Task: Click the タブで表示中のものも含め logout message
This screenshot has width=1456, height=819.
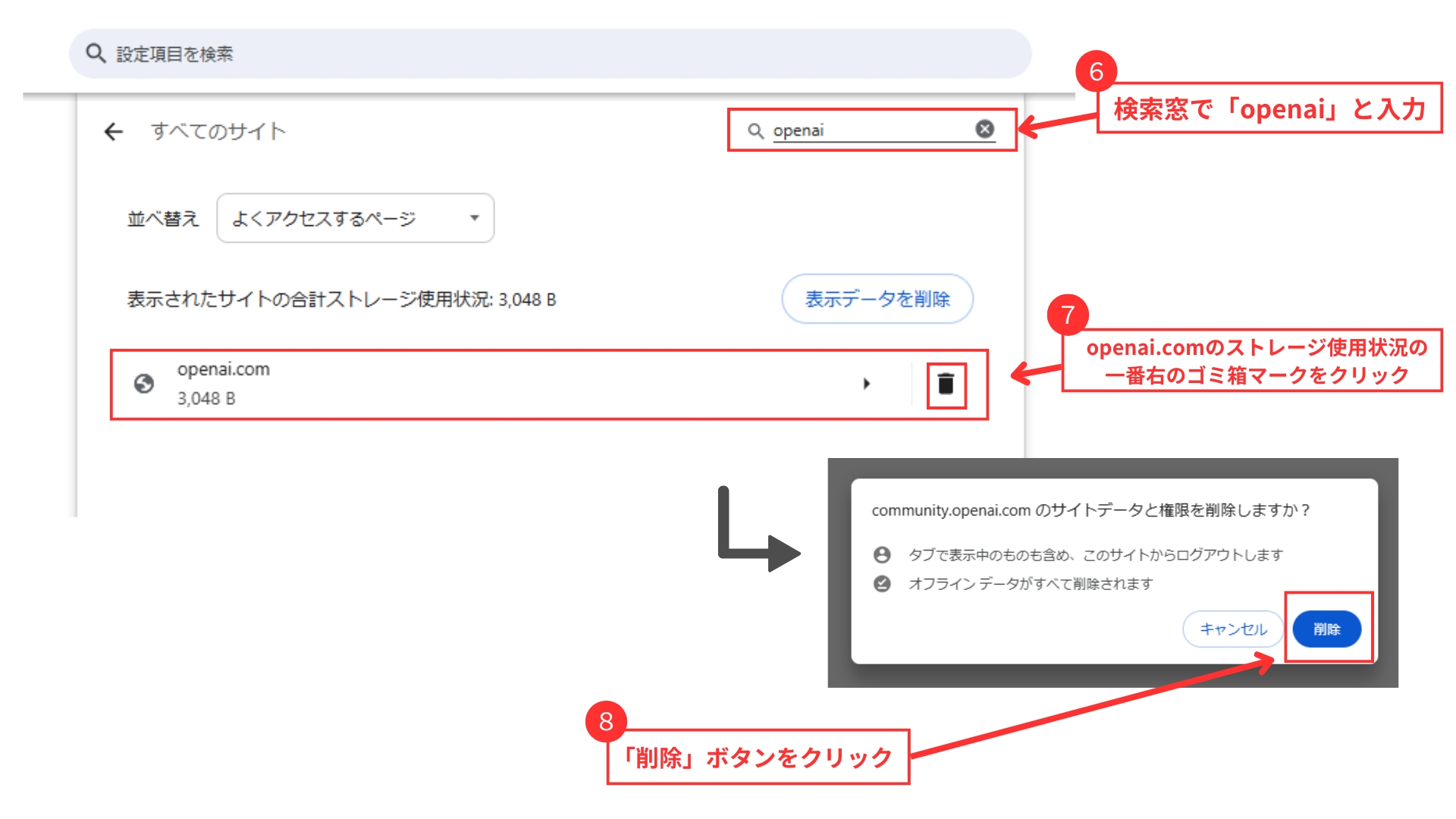Action: pyautogui.click(x=1096, y=555)
